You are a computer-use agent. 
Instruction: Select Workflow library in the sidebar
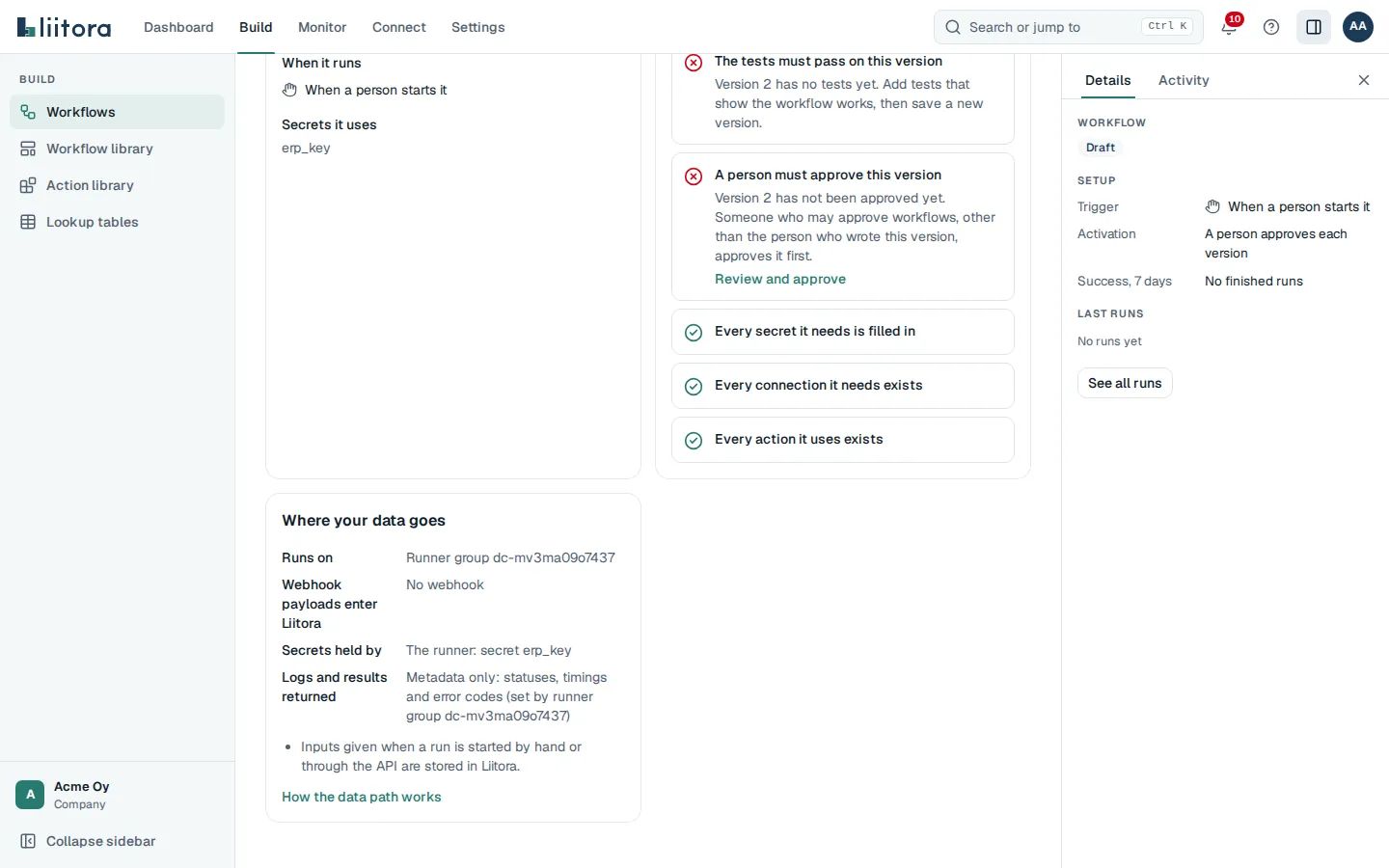[117, 149]
